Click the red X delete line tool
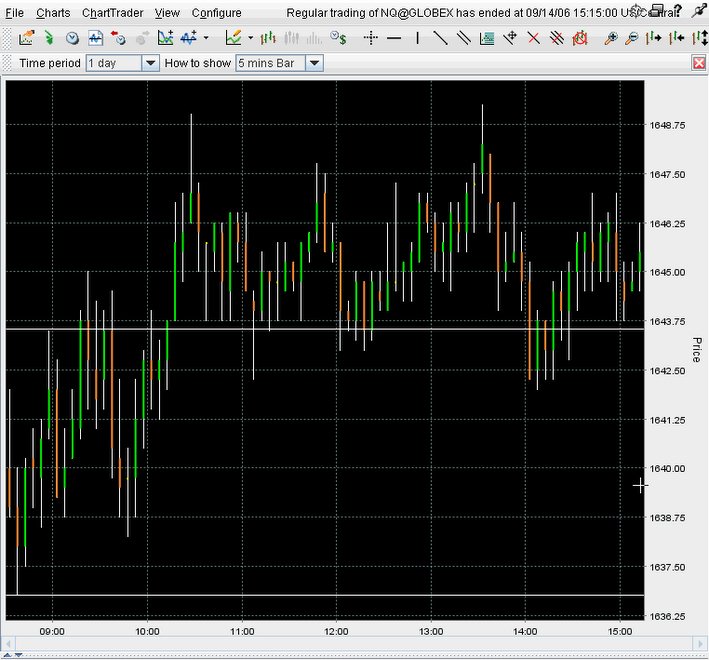The height and width of the screenshot is (660, 709). [534, 38]
